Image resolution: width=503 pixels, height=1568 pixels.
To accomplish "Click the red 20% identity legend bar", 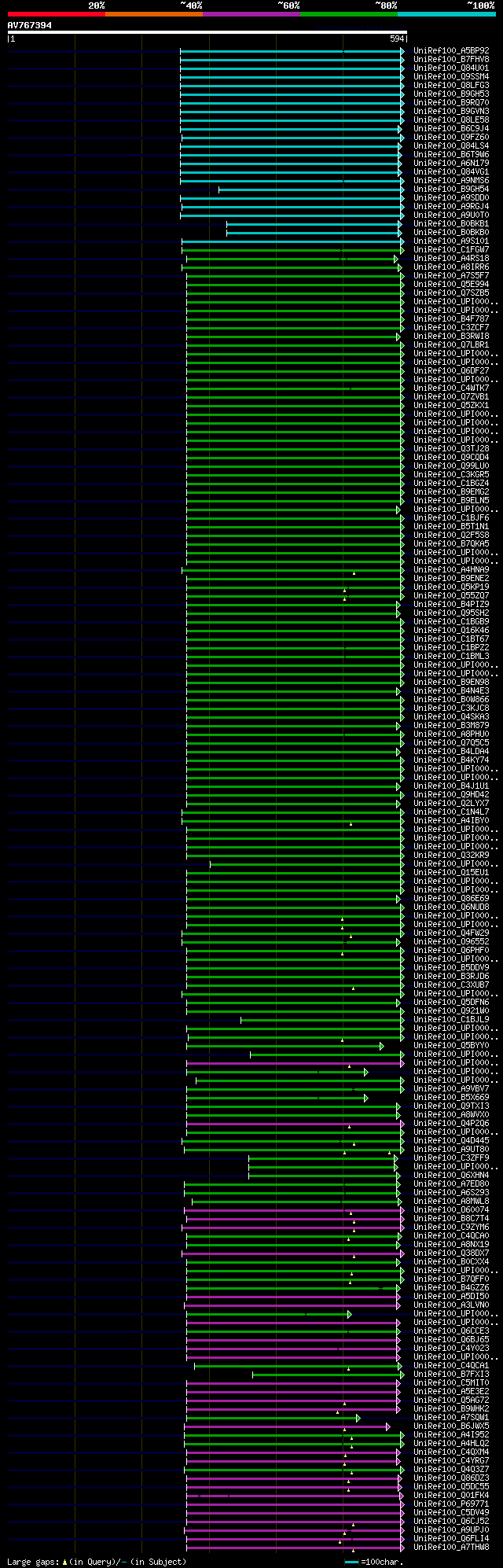I will [x=57, y=14].
